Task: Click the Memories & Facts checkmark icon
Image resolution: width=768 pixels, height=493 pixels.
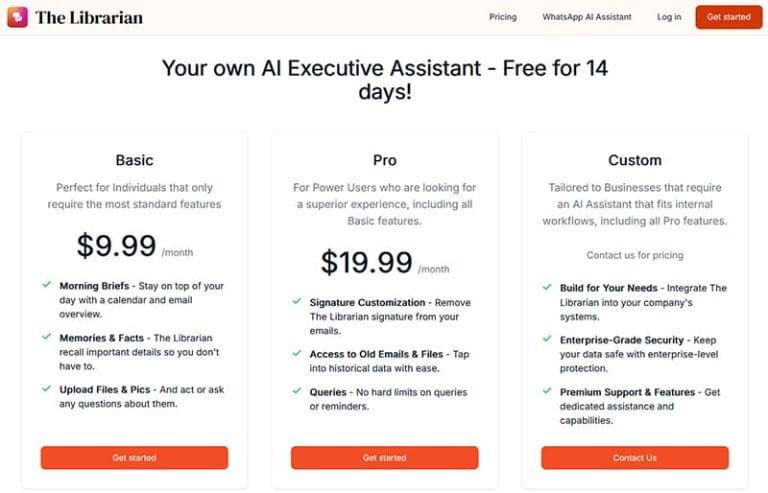Action: click(x=46, y=337)
